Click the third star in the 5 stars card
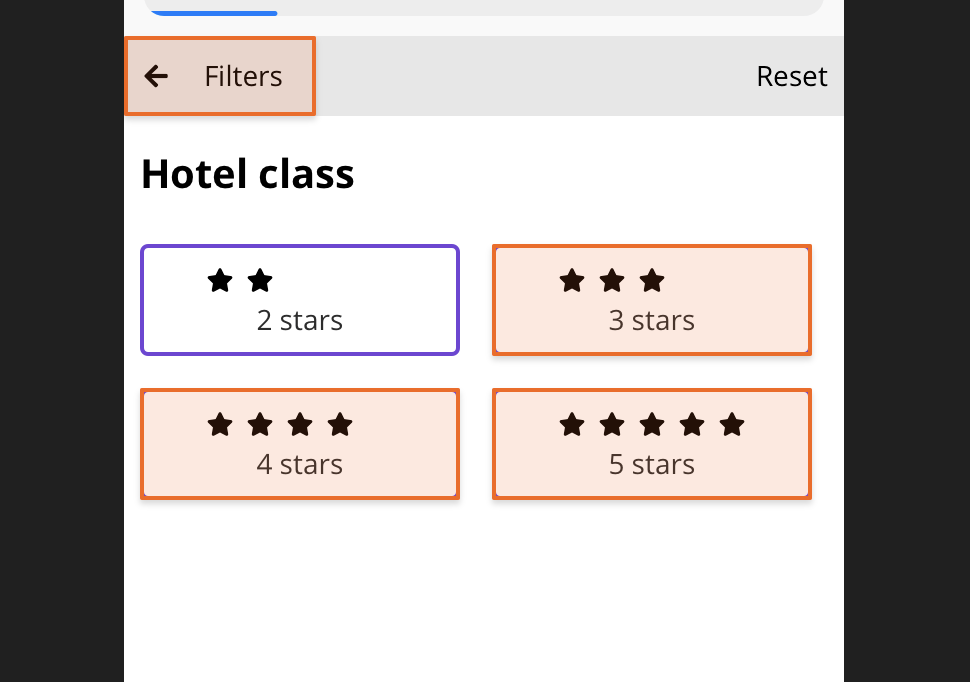970x682 pixels. click(652, 425)
